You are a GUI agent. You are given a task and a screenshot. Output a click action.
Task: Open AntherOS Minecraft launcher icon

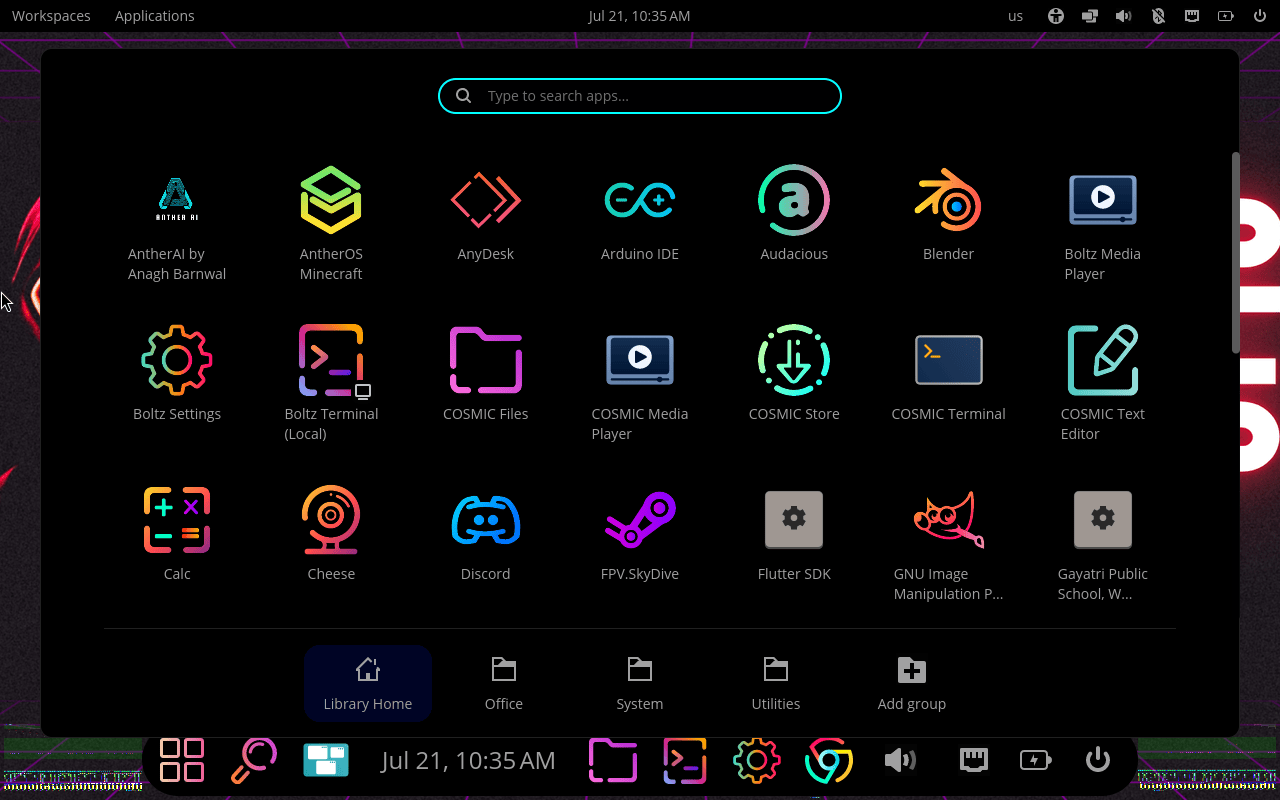pyautogui.click(x=331, y=200)
